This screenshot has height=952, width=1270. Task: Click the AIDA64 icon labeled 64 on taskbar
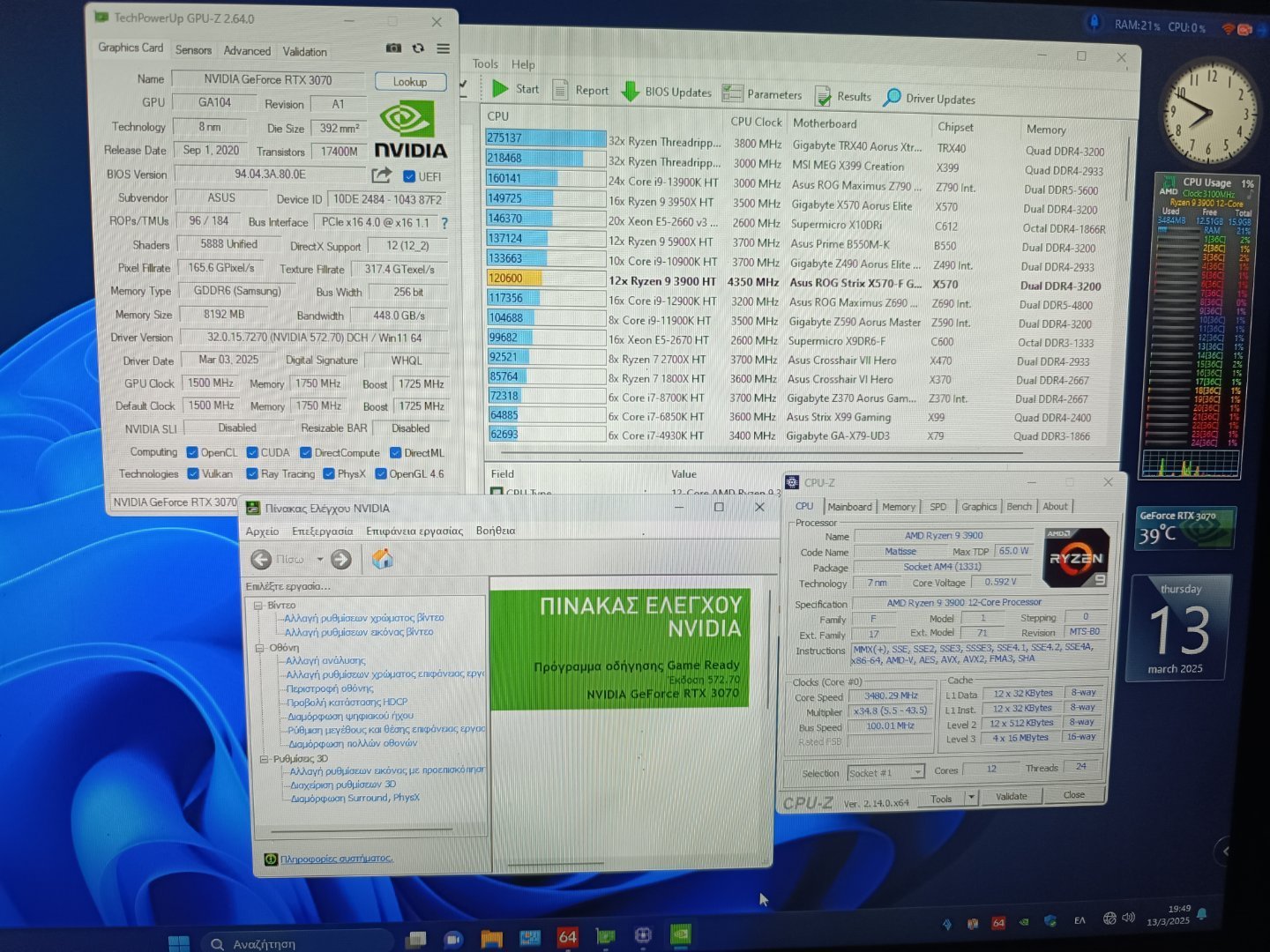coord(567,937)
